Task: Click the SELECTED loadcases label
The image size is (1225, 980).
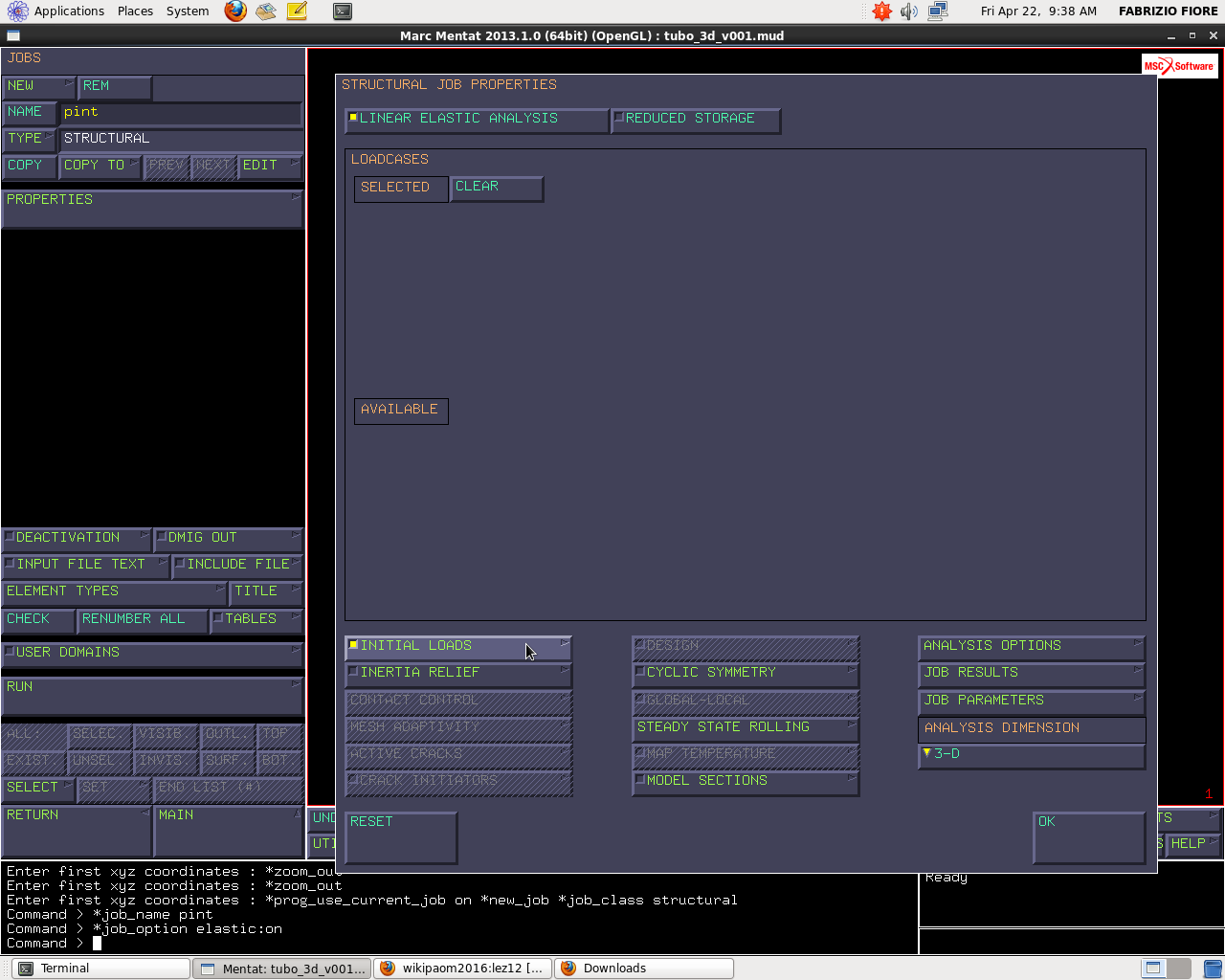Action: pyautogui.click(x=401, y=189)
